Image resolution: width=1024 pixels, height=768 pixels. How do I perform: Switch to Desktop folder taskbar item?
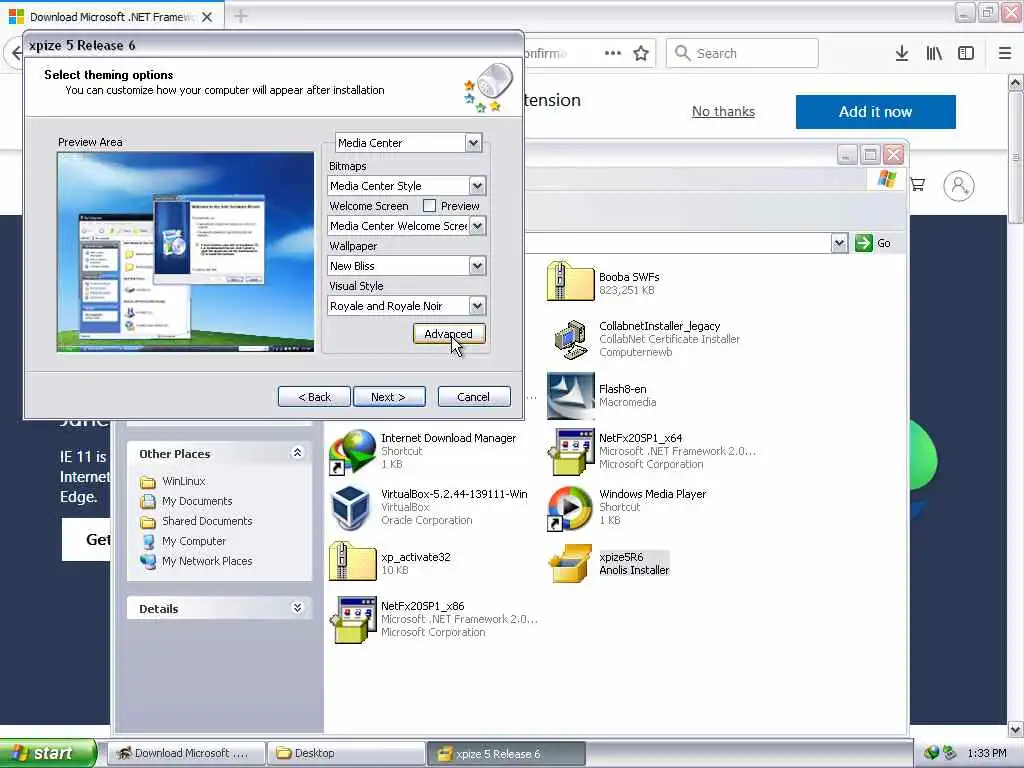click(346, 753)
